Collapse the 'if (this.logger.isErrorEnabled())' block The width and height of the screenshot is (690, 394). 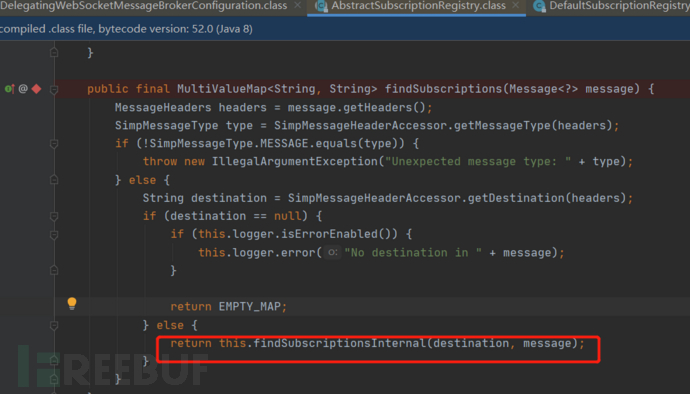click(x=54, y=235)
